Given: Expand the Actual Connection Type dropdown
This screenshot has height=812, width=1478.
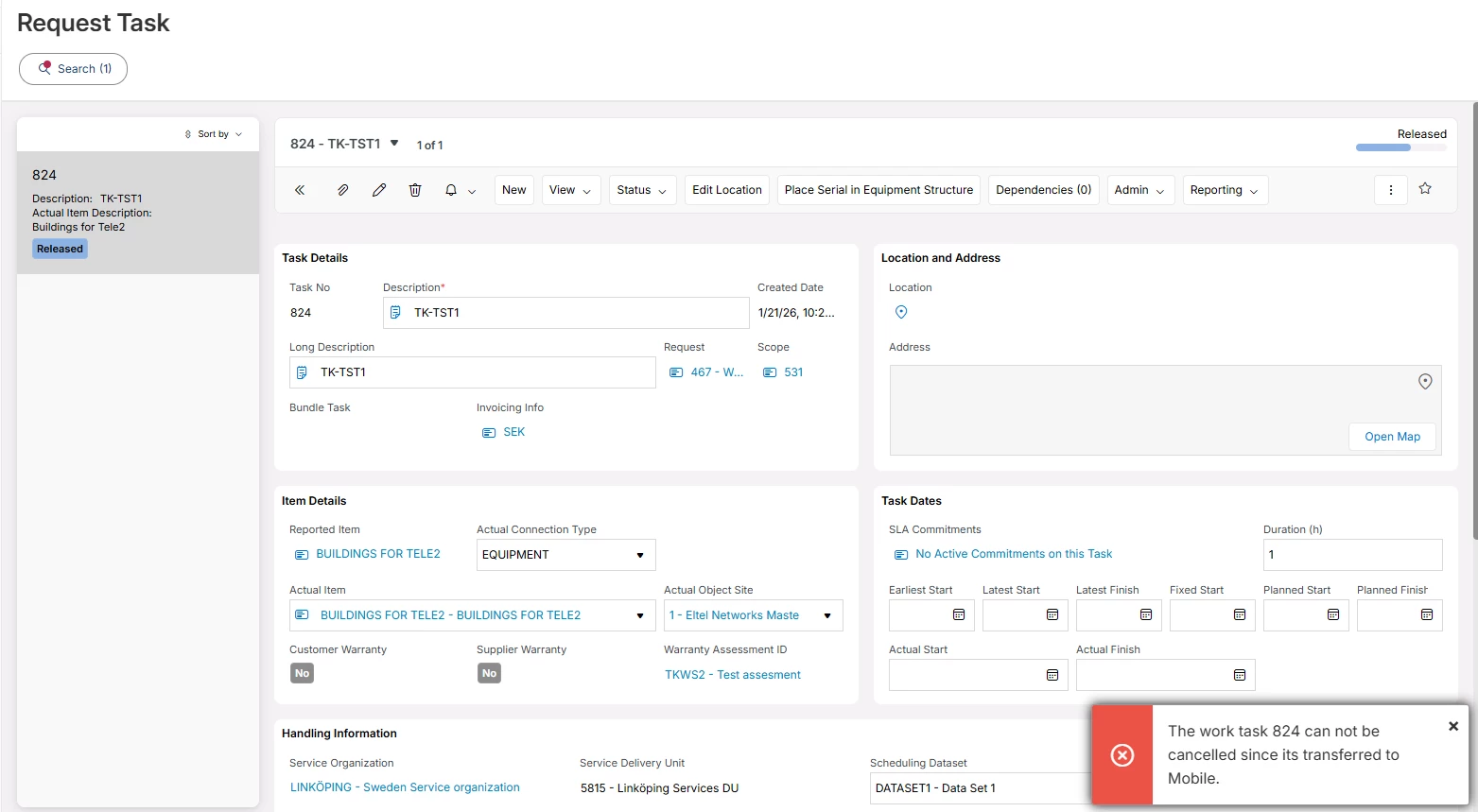Looking at the screenshot, I should (640, 555).
